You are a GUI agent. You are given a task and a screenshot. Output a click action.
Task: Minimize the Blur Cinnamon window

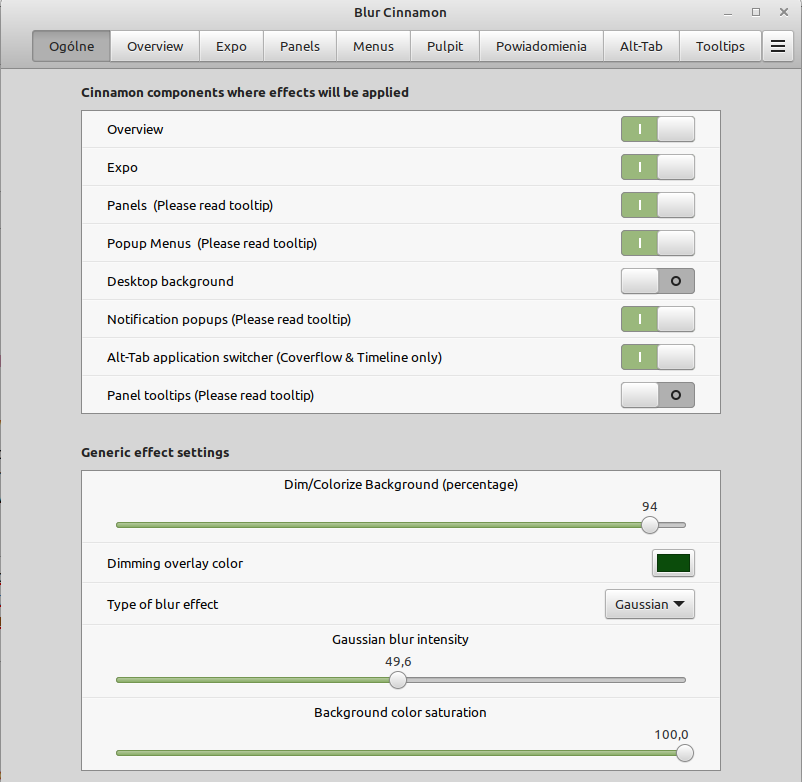(728, 13)
